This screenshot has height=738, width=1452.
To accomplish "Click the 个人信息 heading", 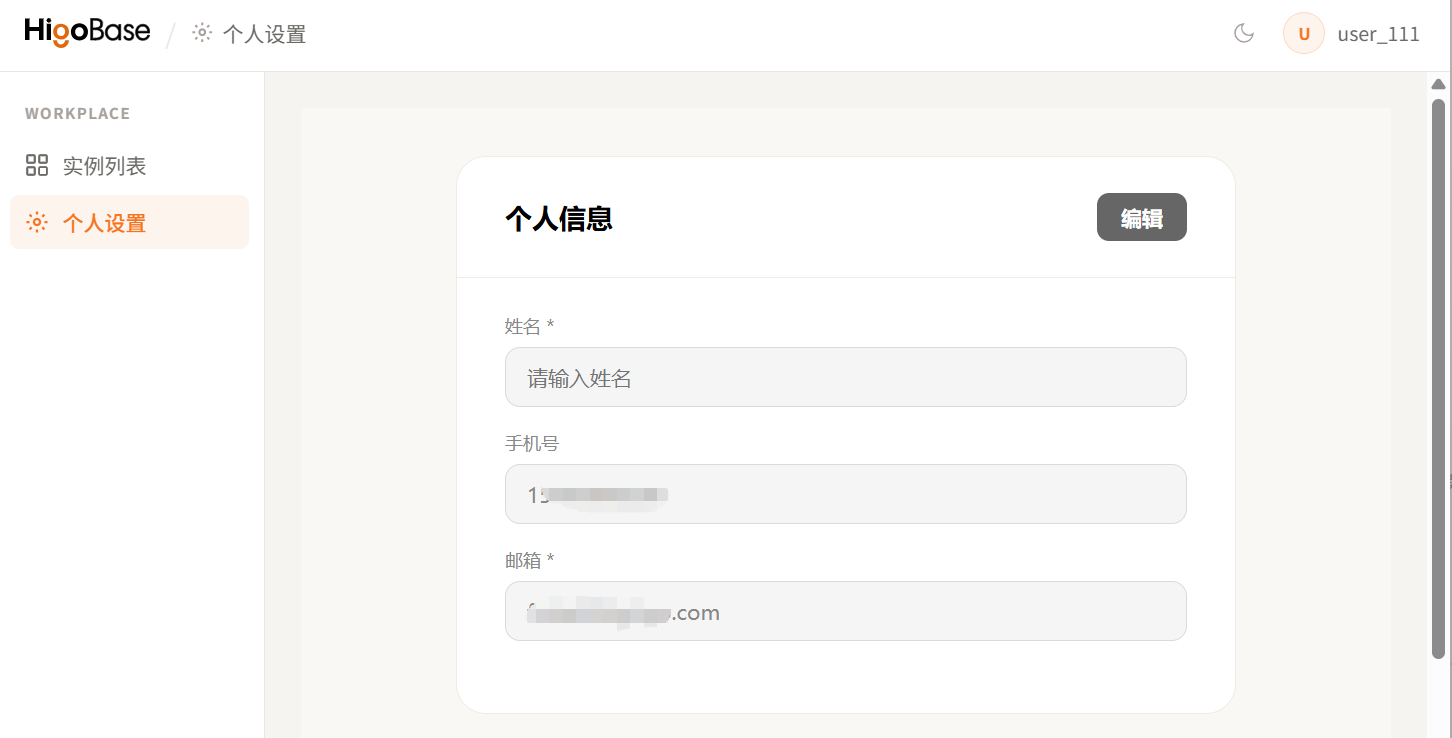I will 558,218.
